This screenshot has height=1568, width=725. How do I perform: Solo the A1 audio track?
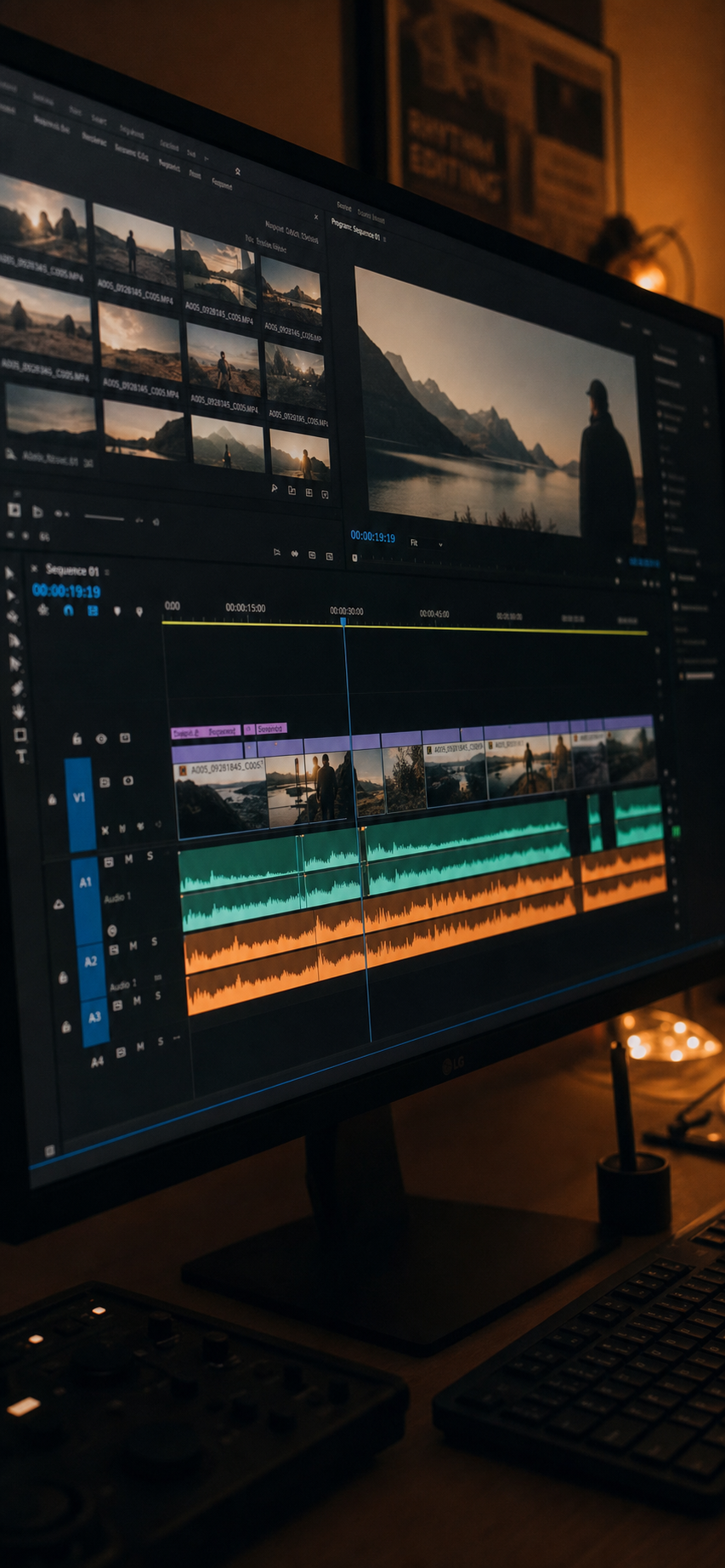pyautogui.click(x=150, y=856)
